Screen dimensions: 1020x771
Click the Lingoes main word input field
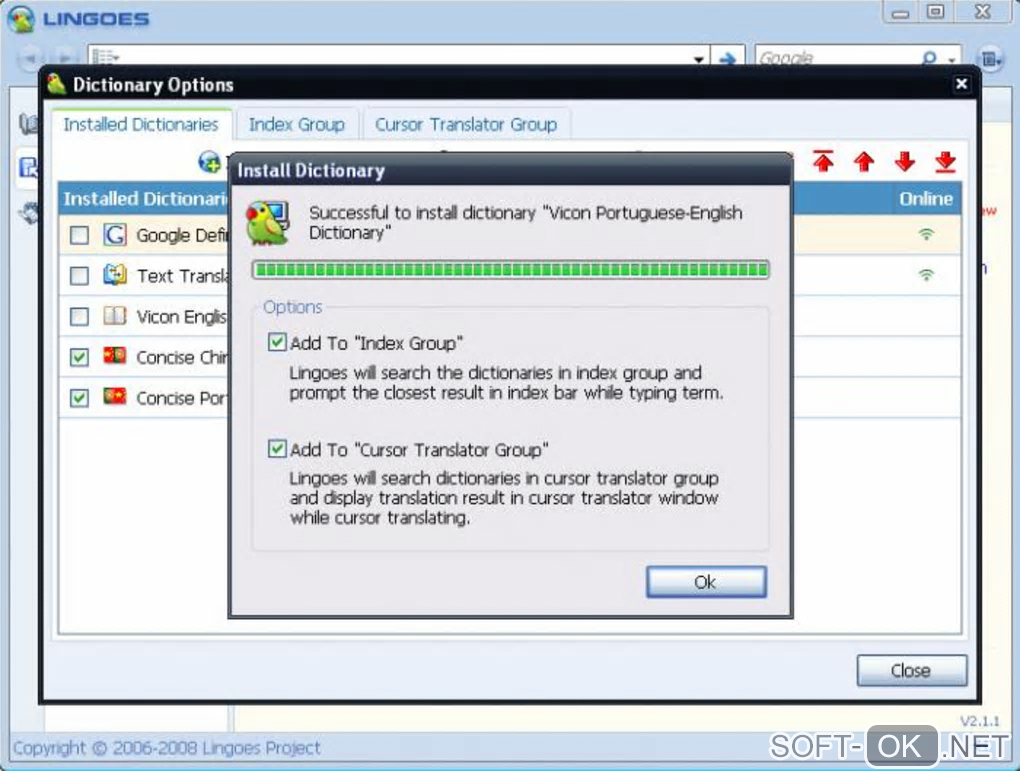403,58
